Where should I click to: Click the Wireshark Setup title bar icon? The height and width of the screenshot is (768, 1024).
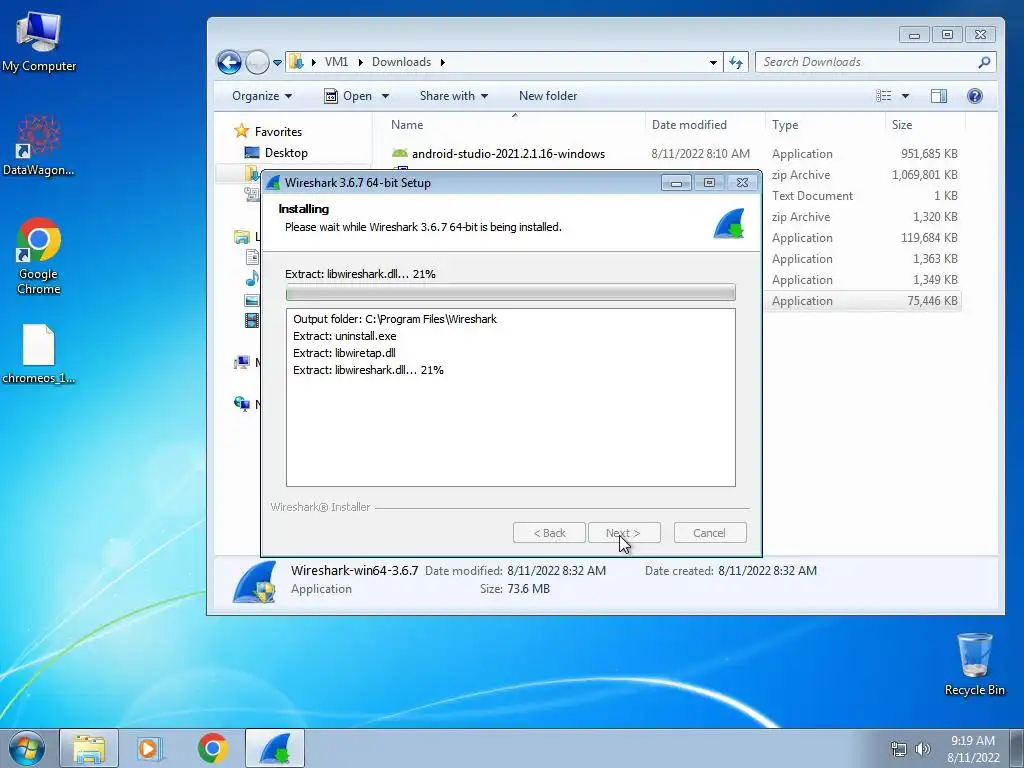click(274, 183)
